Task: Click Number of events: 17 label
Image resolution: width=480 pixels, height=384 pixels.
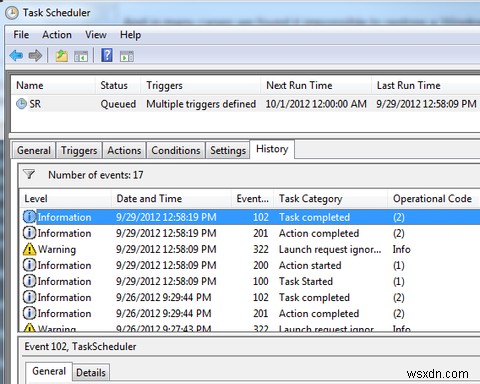Action: tap(96, 175)
